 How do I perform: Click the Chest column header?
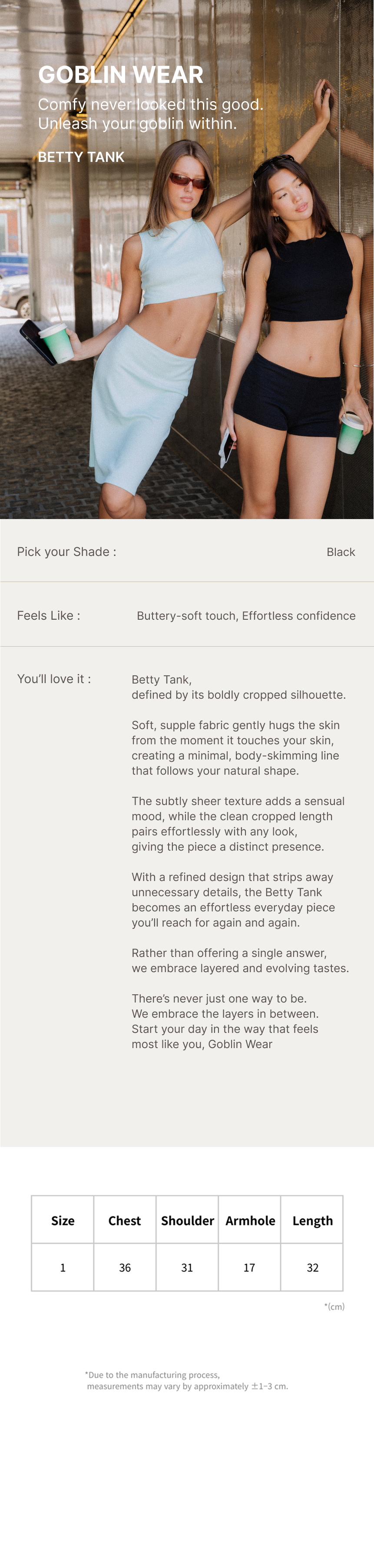[x=124, y=1220]
